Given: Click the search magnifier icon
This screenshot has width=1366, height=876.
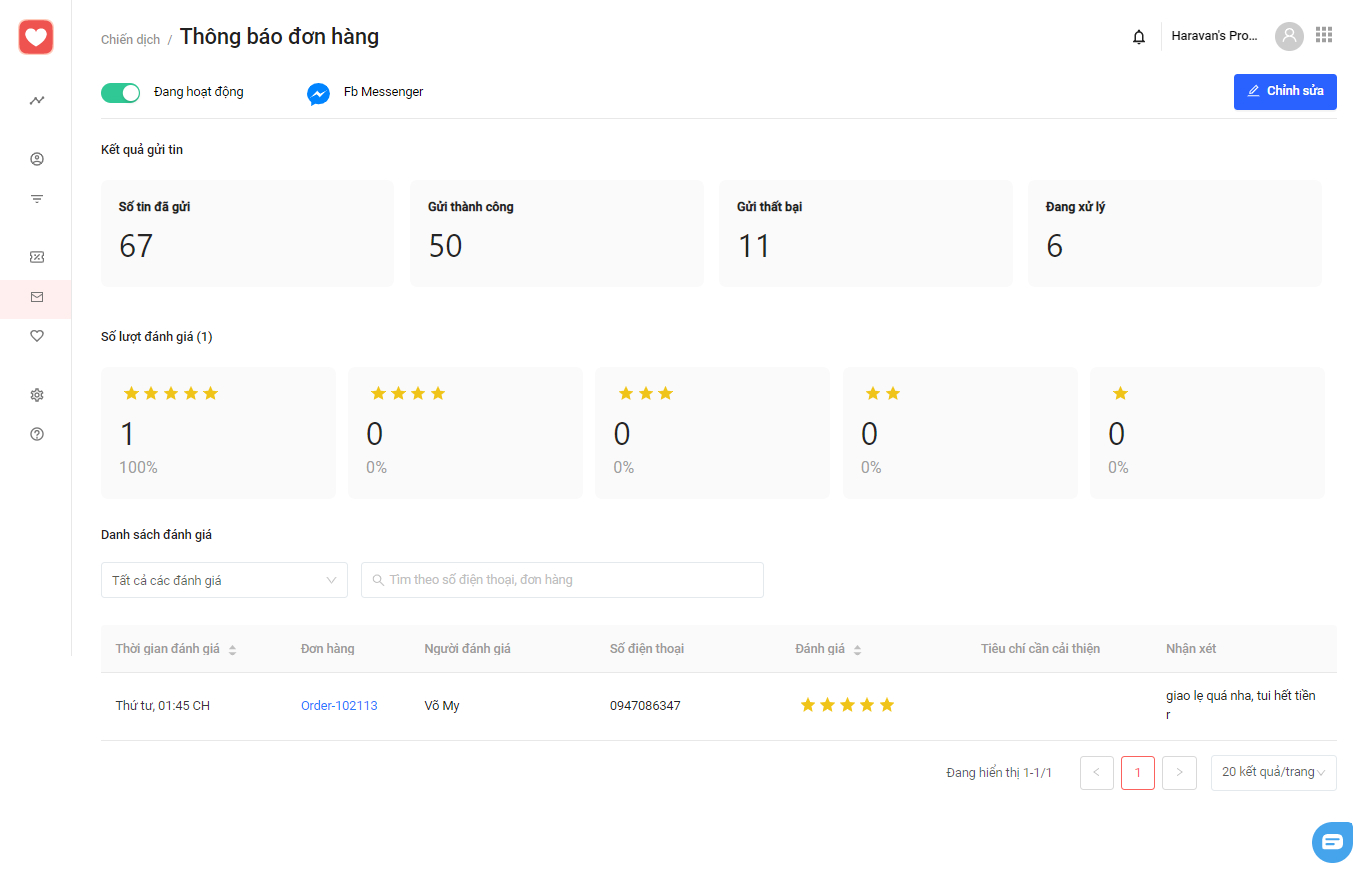Looking at the screenshot, I should 378,580.
